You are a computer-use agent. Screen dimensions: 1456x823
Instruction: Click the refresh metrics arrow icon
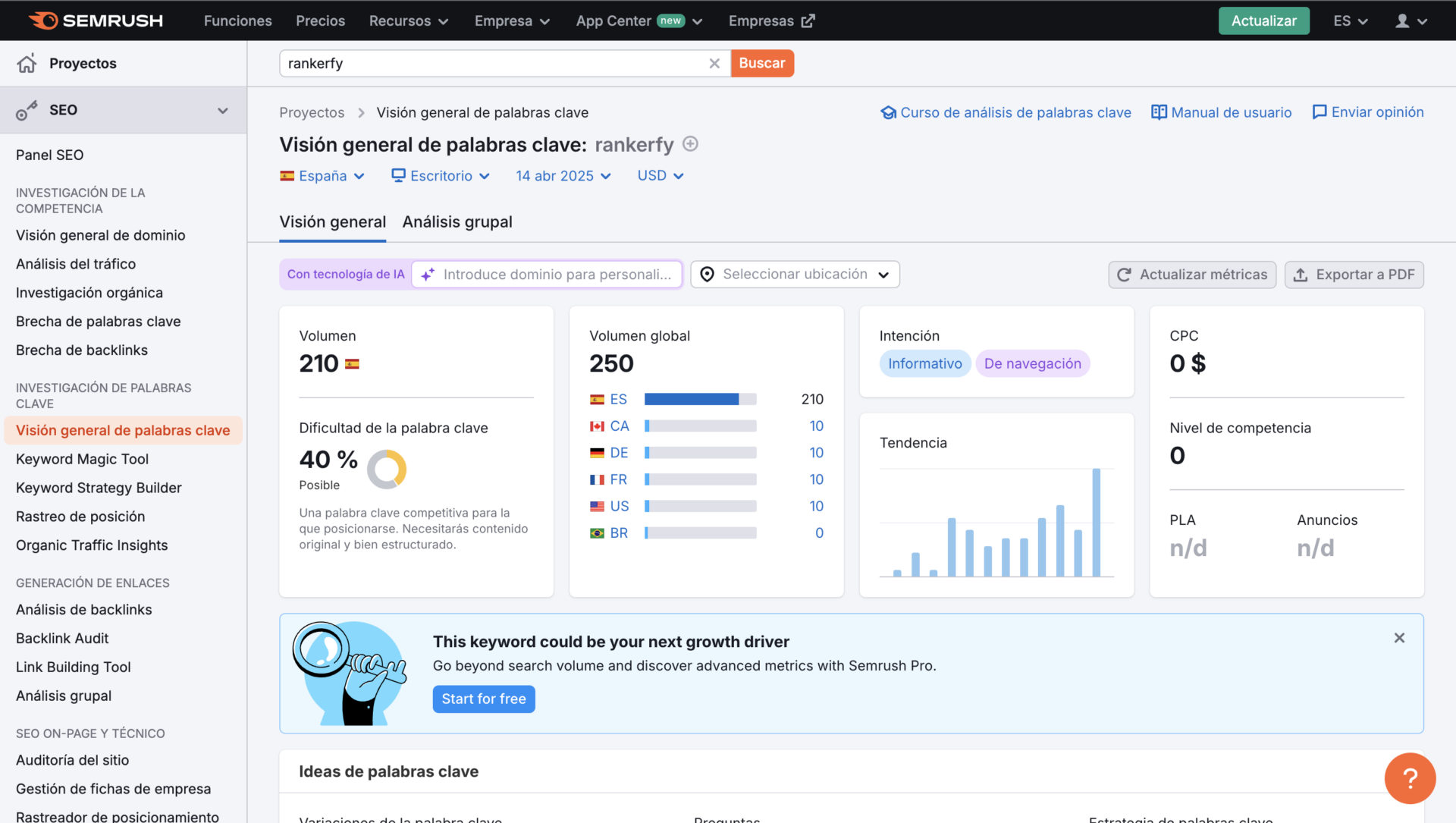point(1124,275)
